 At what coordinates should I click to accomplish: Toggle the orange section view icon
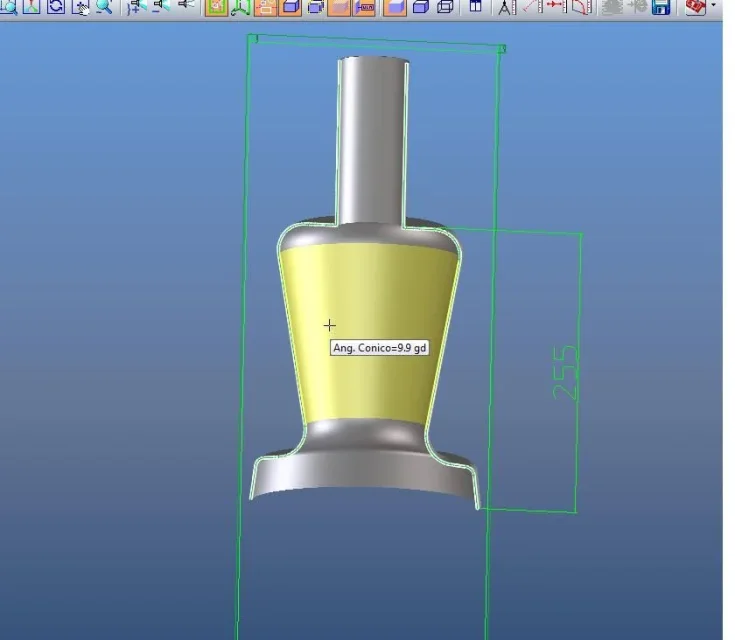(364, 8)
